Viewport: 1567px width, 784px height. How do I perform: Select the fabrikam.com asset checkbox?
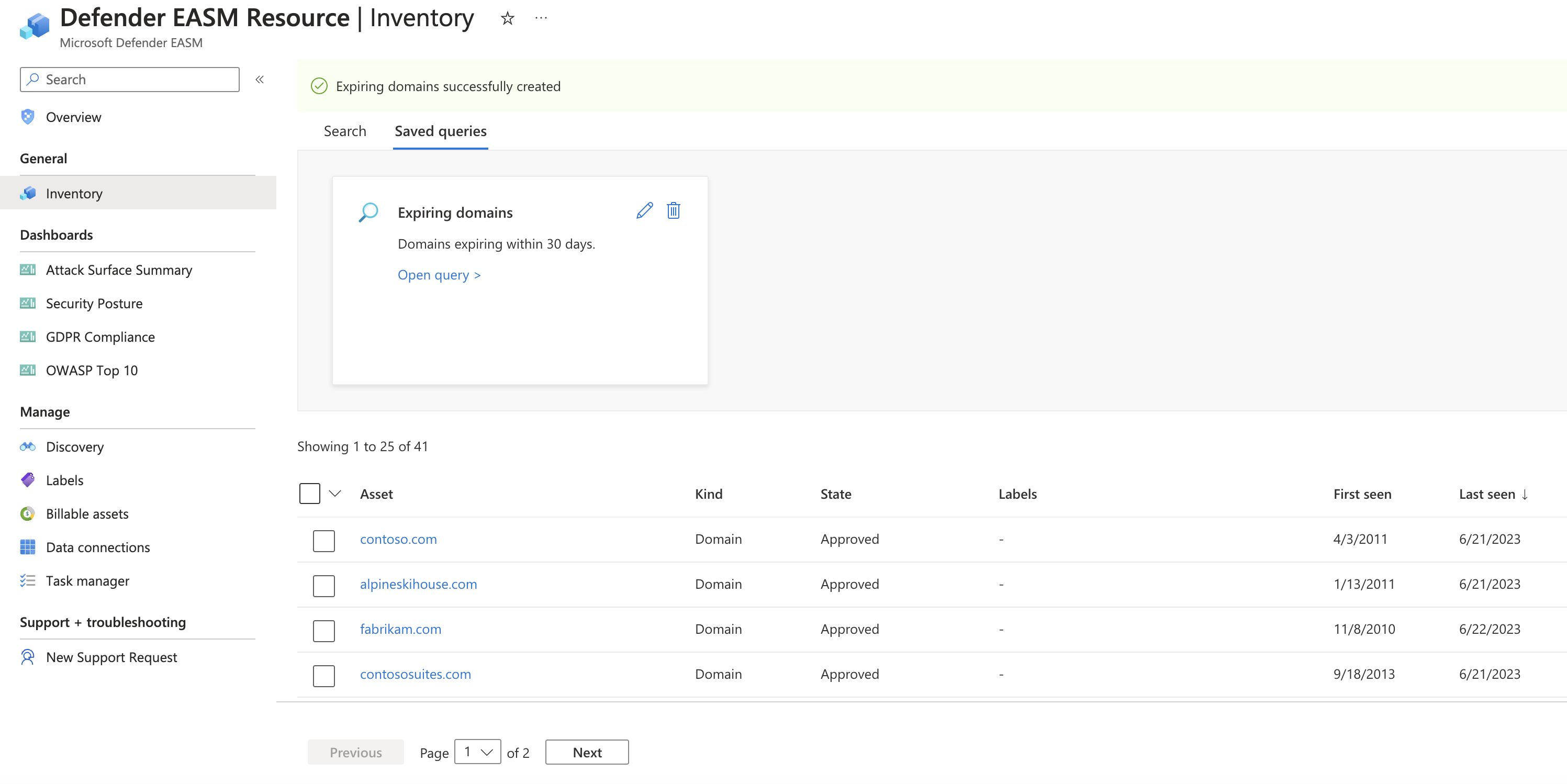(323, 628)
